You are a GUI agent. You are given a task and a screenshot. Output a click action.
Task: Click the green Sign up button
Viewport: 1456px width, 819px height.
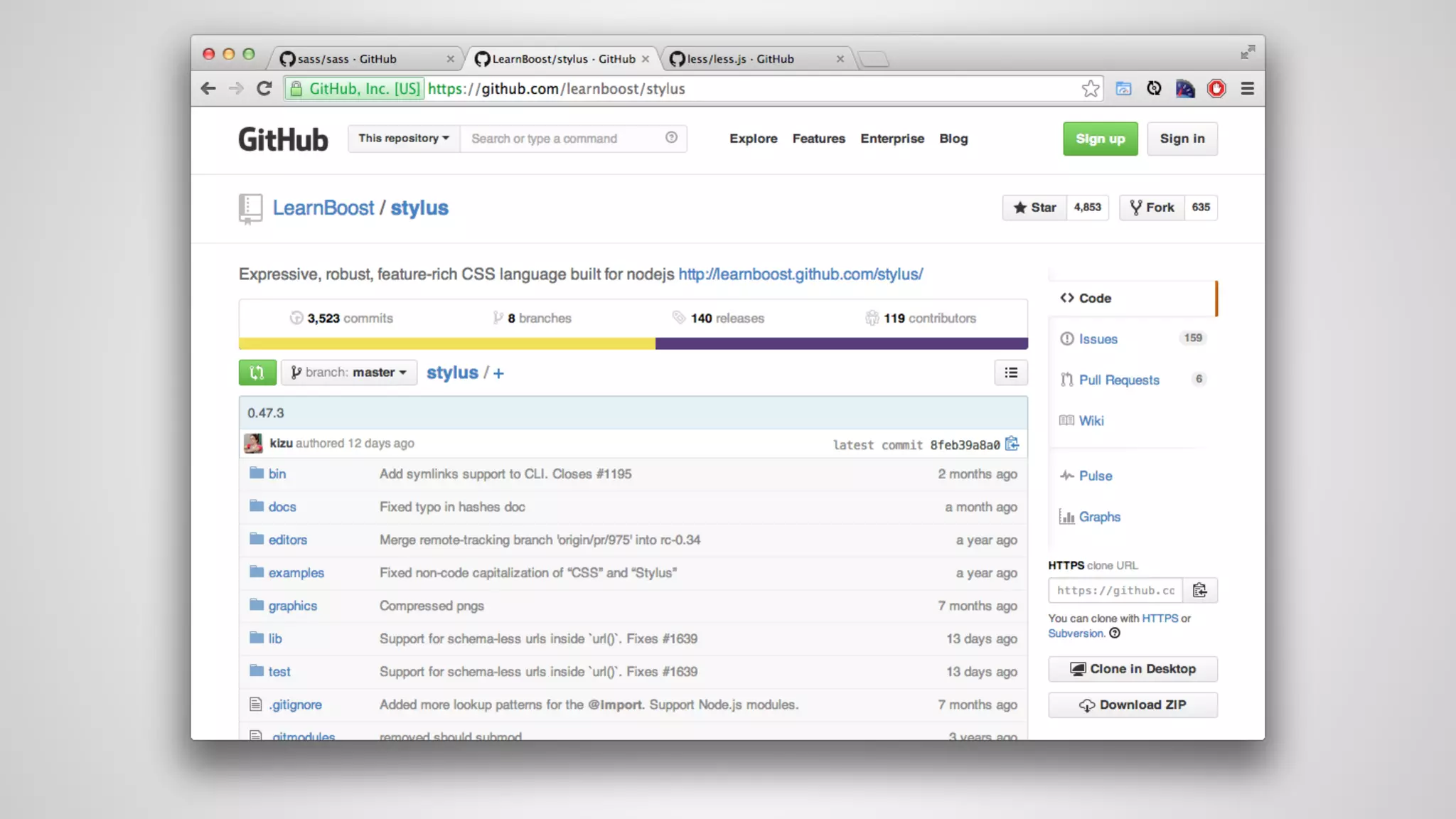pos(1100,139)
